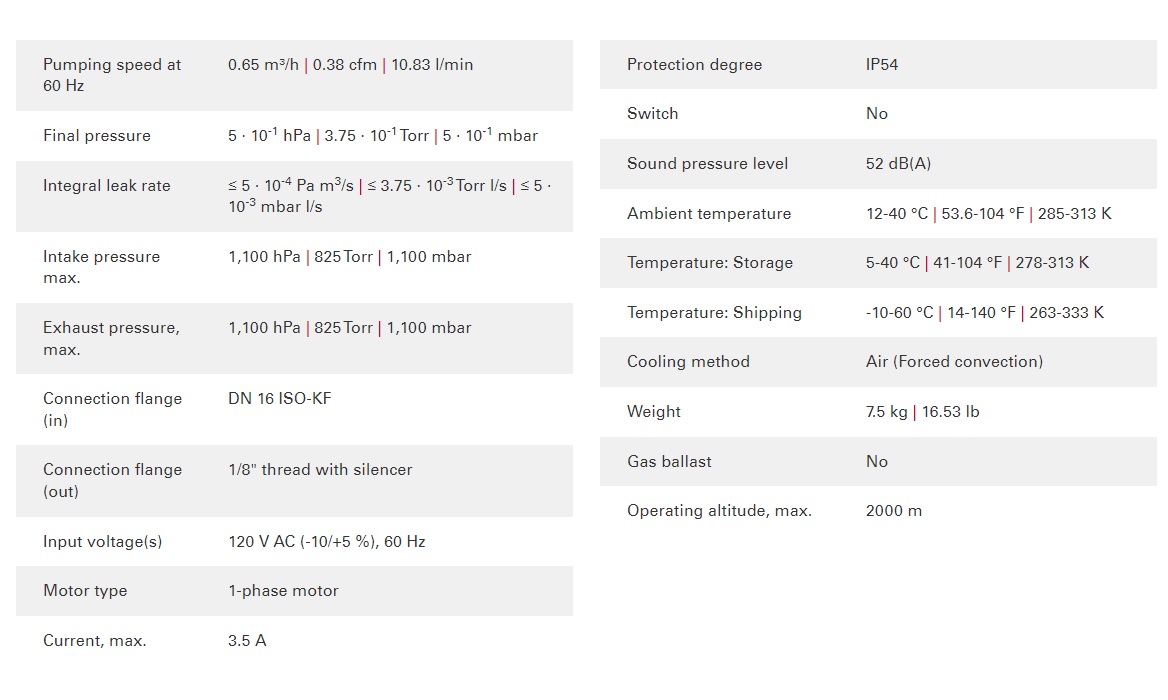
Task: Click the Sound pressure level 52 dB(A) value
Action: [898, 163]
